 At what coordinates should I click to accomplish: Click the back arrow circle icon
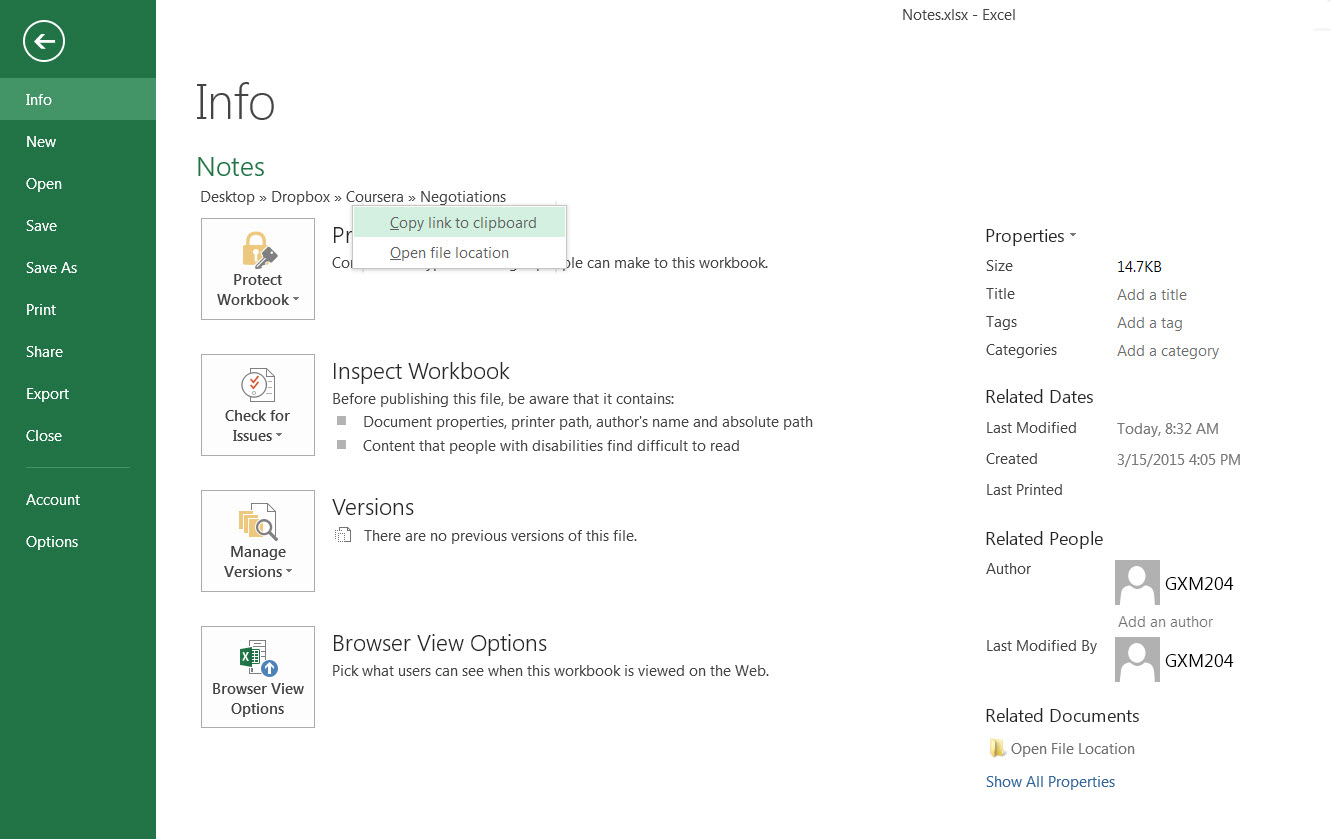[43, 41]
